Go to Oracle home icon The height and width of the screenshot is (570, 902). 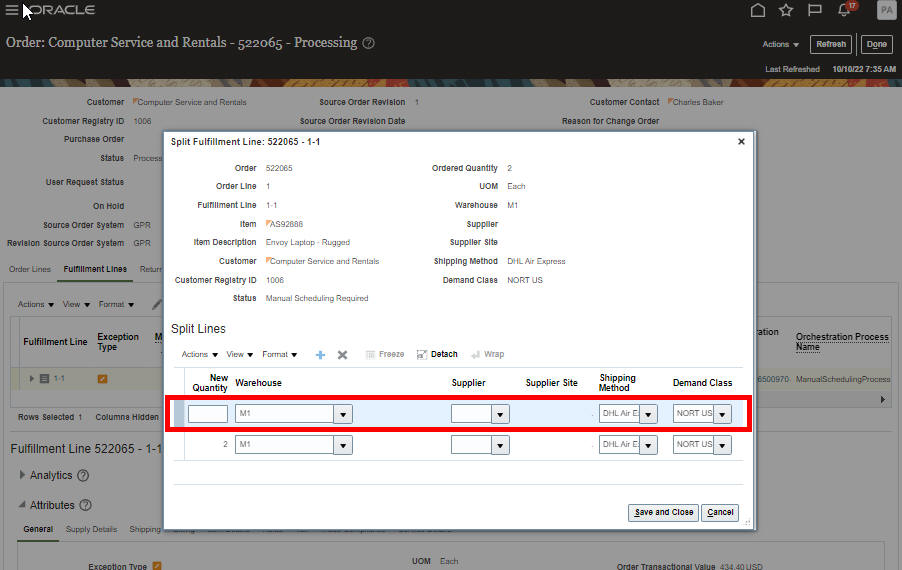(x=758, y=10)
